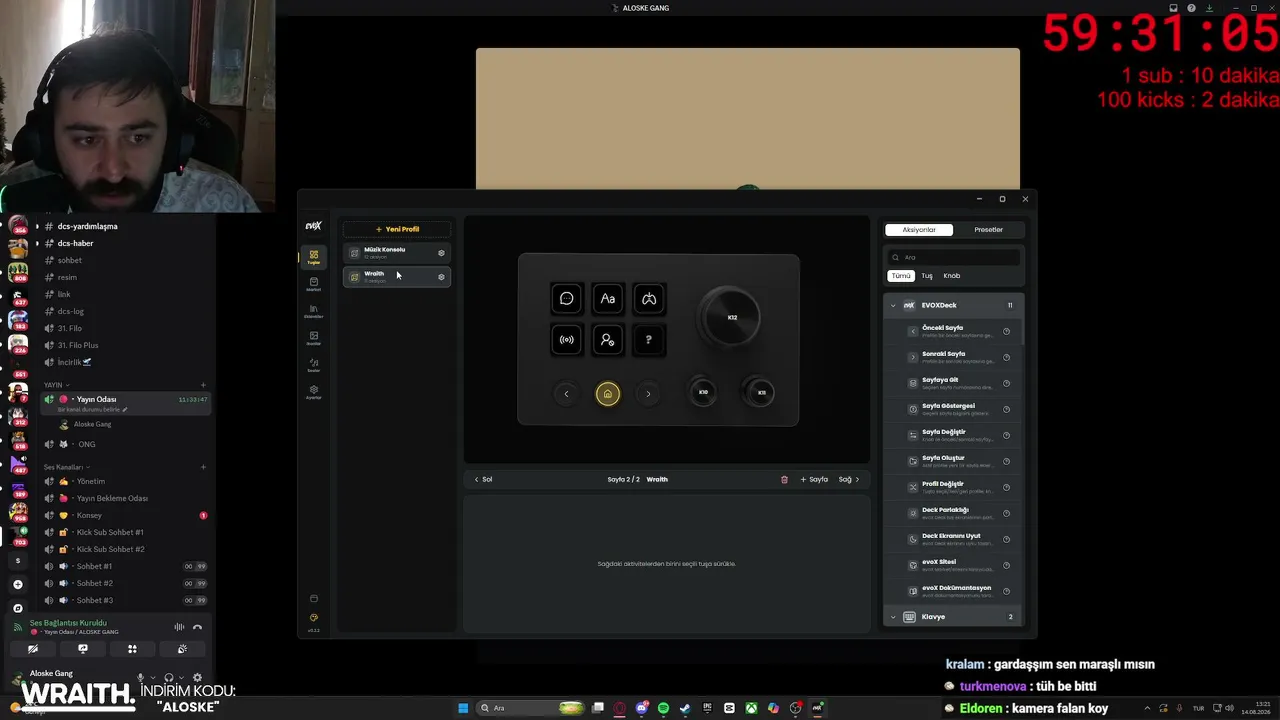1280x720 pixels.
Task: Open Spotify from the Windows taskbar
Action: point(663,708)
